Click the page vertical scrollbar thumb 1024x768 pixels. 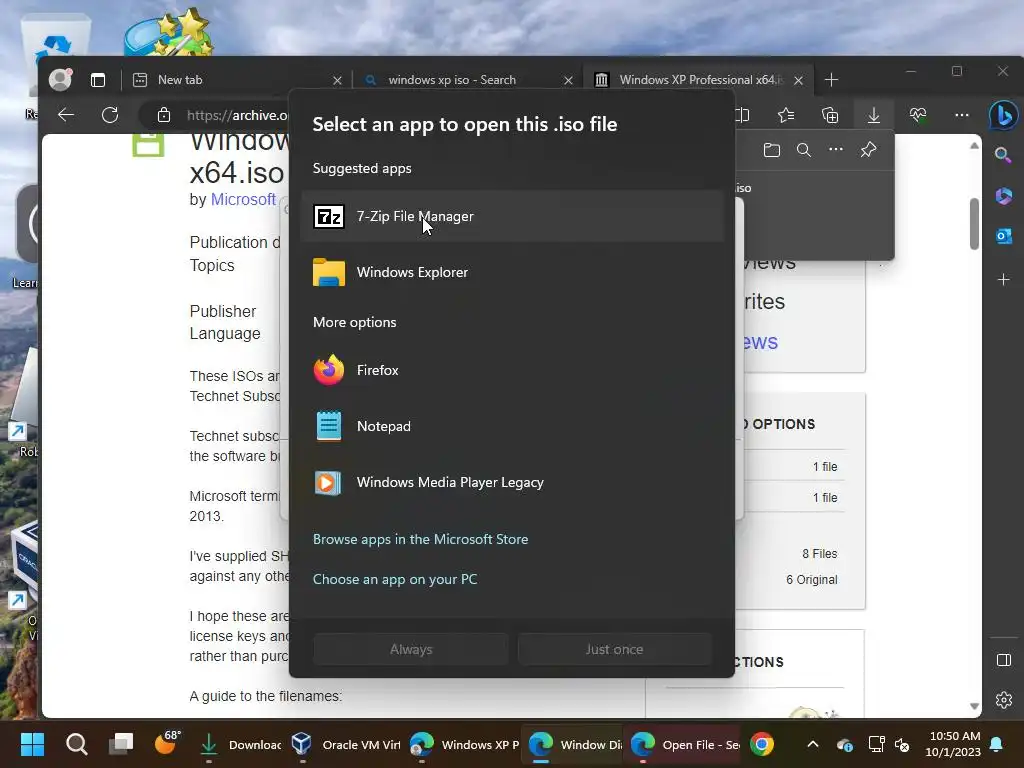point(974,223)
